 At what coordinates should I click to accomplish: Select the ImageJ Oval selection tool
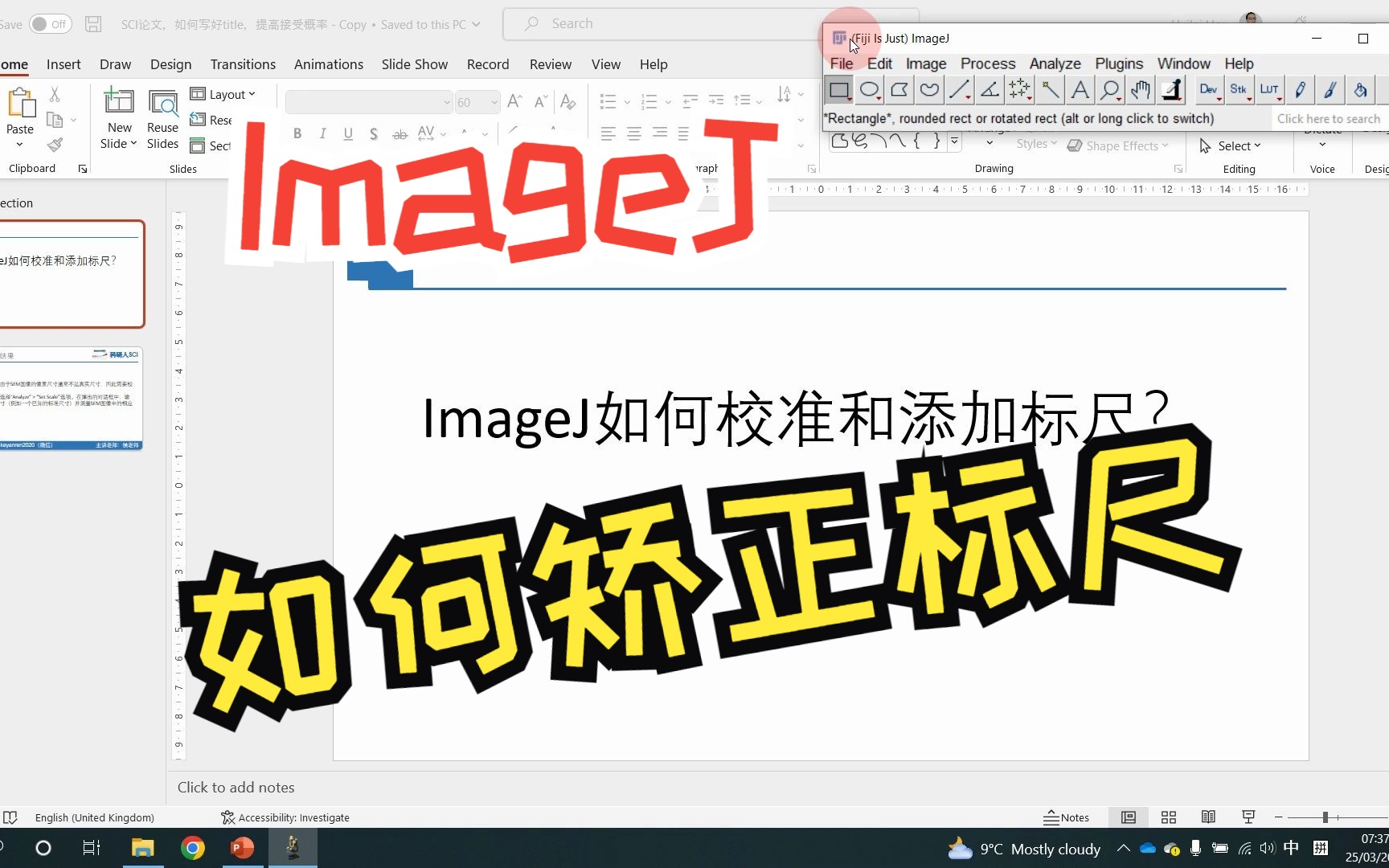coord(870,90)
